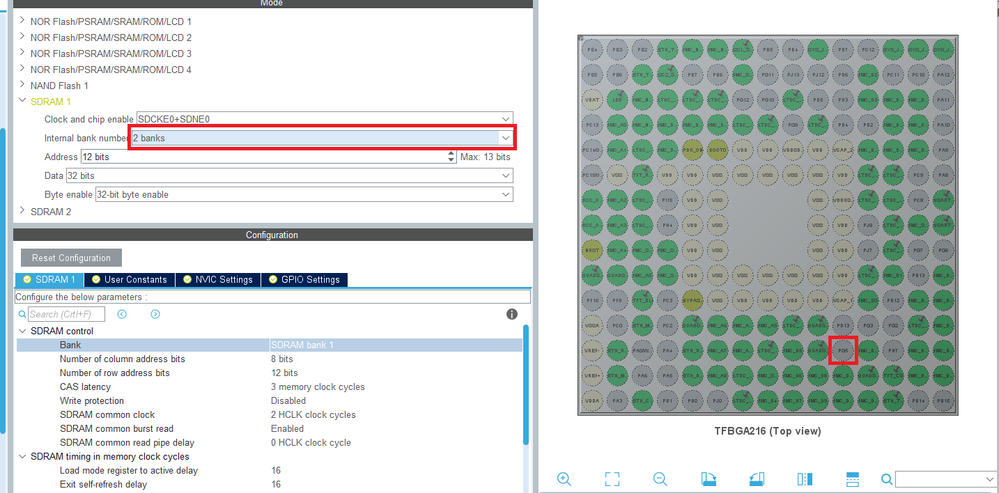Select the VREF+ pin
This screenshot has width=999, height=493.
[x=592, y=375]
